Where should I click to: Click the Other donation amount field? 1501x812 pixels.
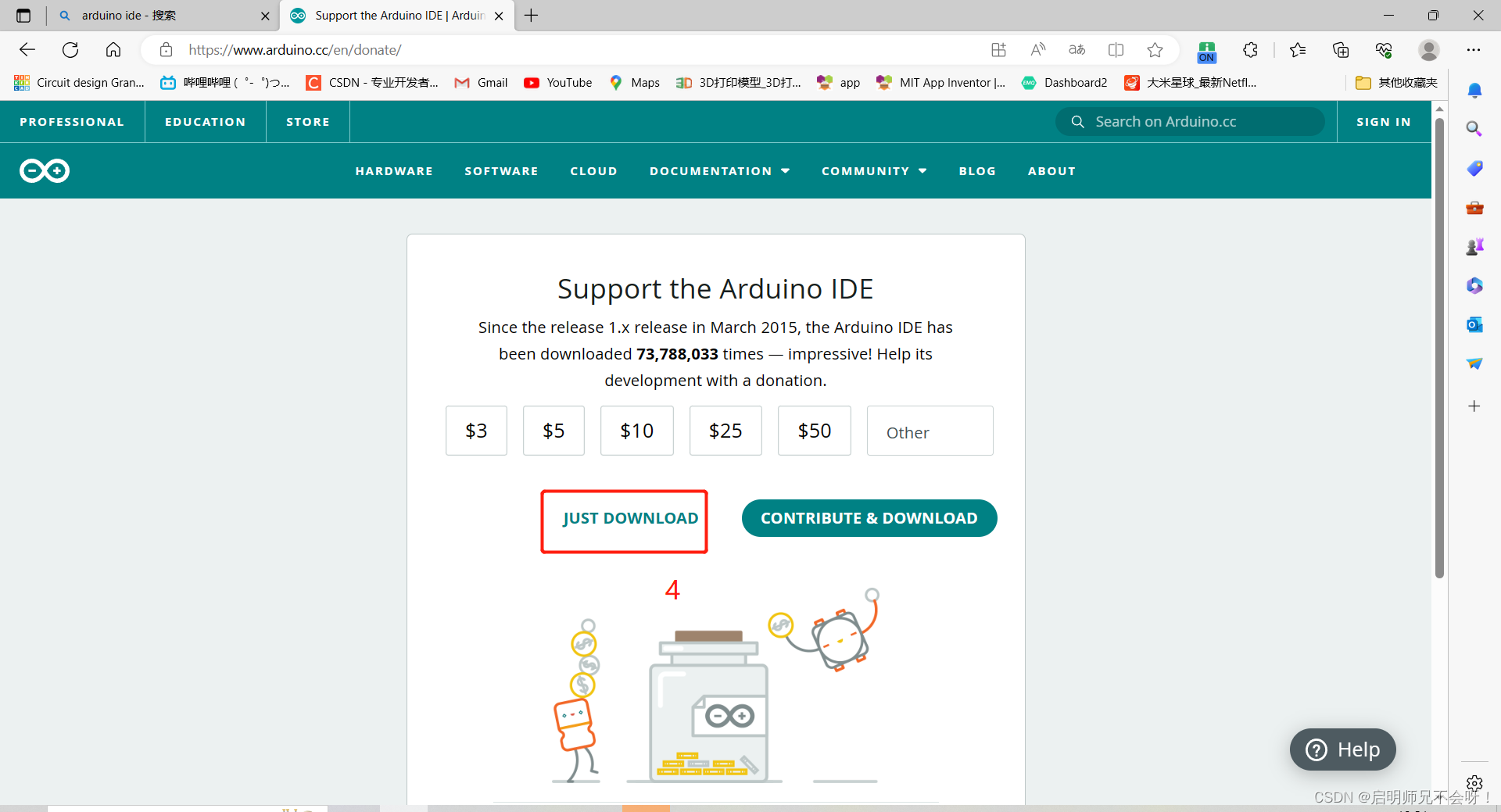[x=930, y=431]
